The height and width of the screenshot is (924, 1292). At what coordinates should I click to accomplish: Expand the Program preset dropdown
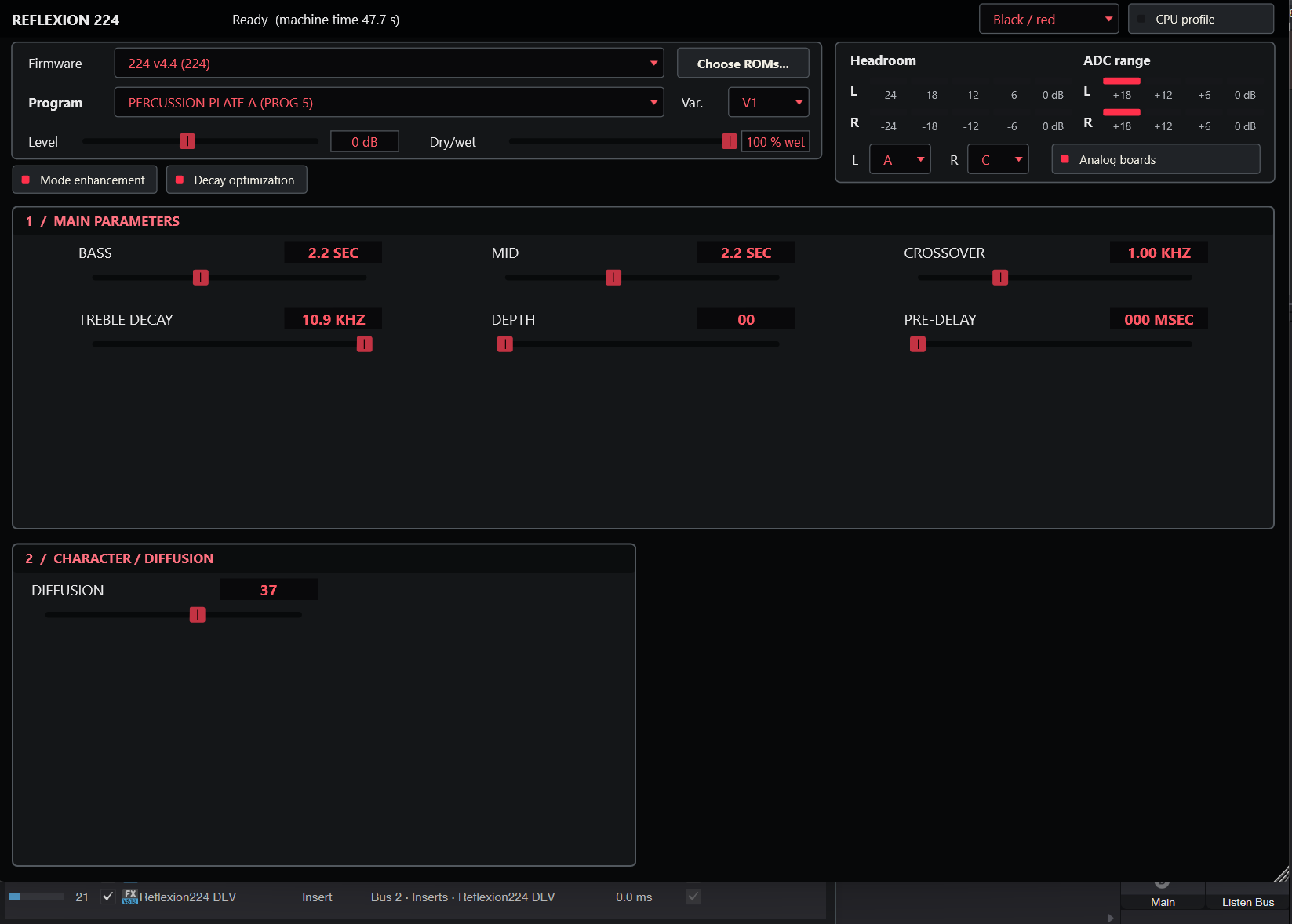click(x=389, y=103)
